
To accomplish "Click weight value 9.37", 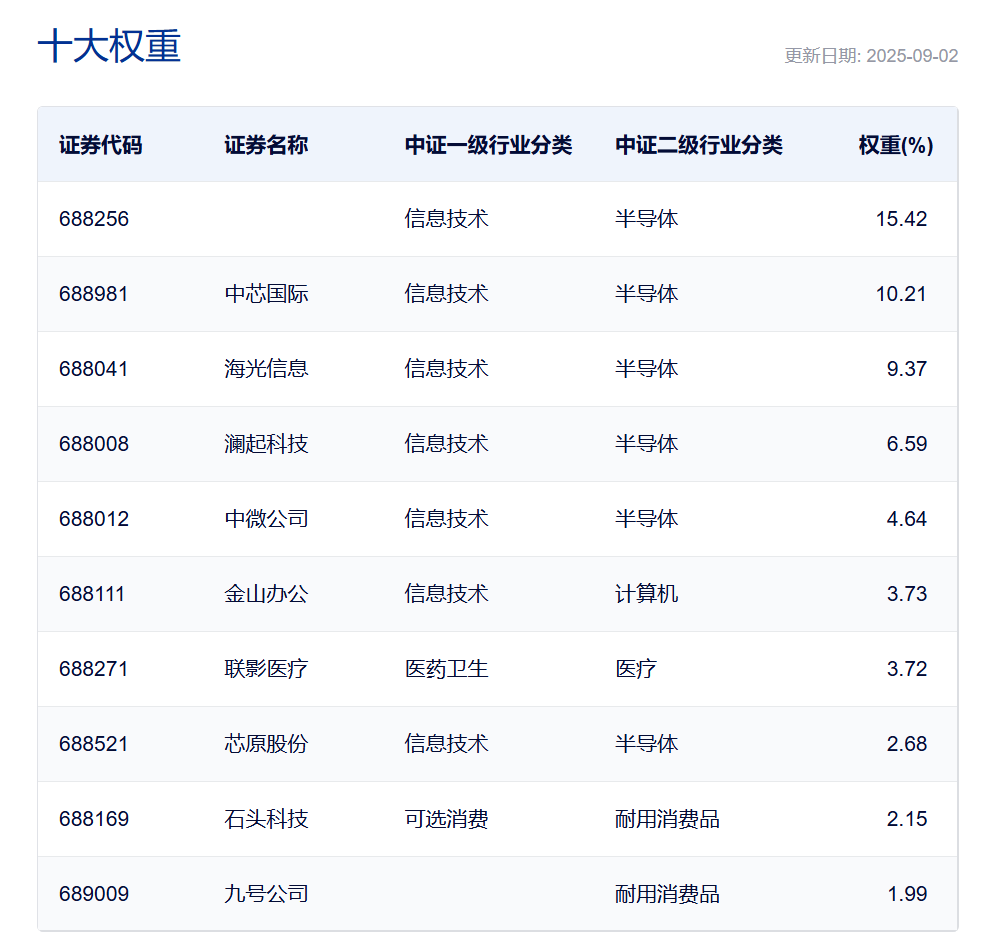I will pos(907,369).
